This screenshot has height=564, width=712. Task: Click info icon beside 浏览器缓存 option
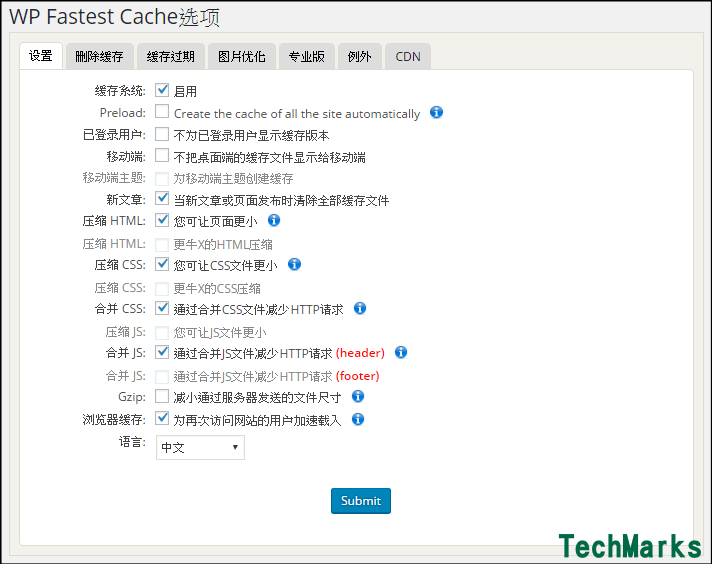tap(358, 419)
